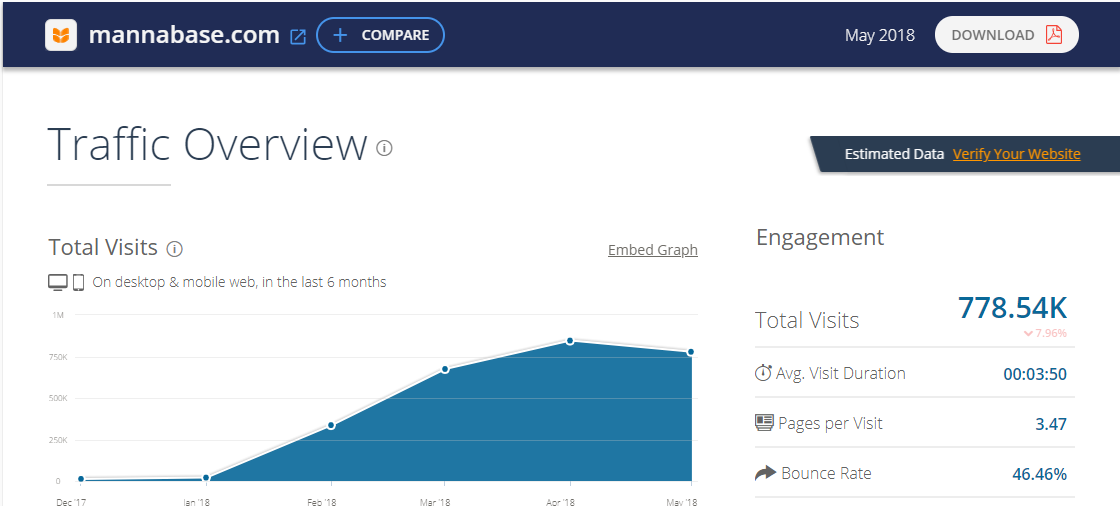Click the Bounce Rate arrow icon

tap(764, 473)
